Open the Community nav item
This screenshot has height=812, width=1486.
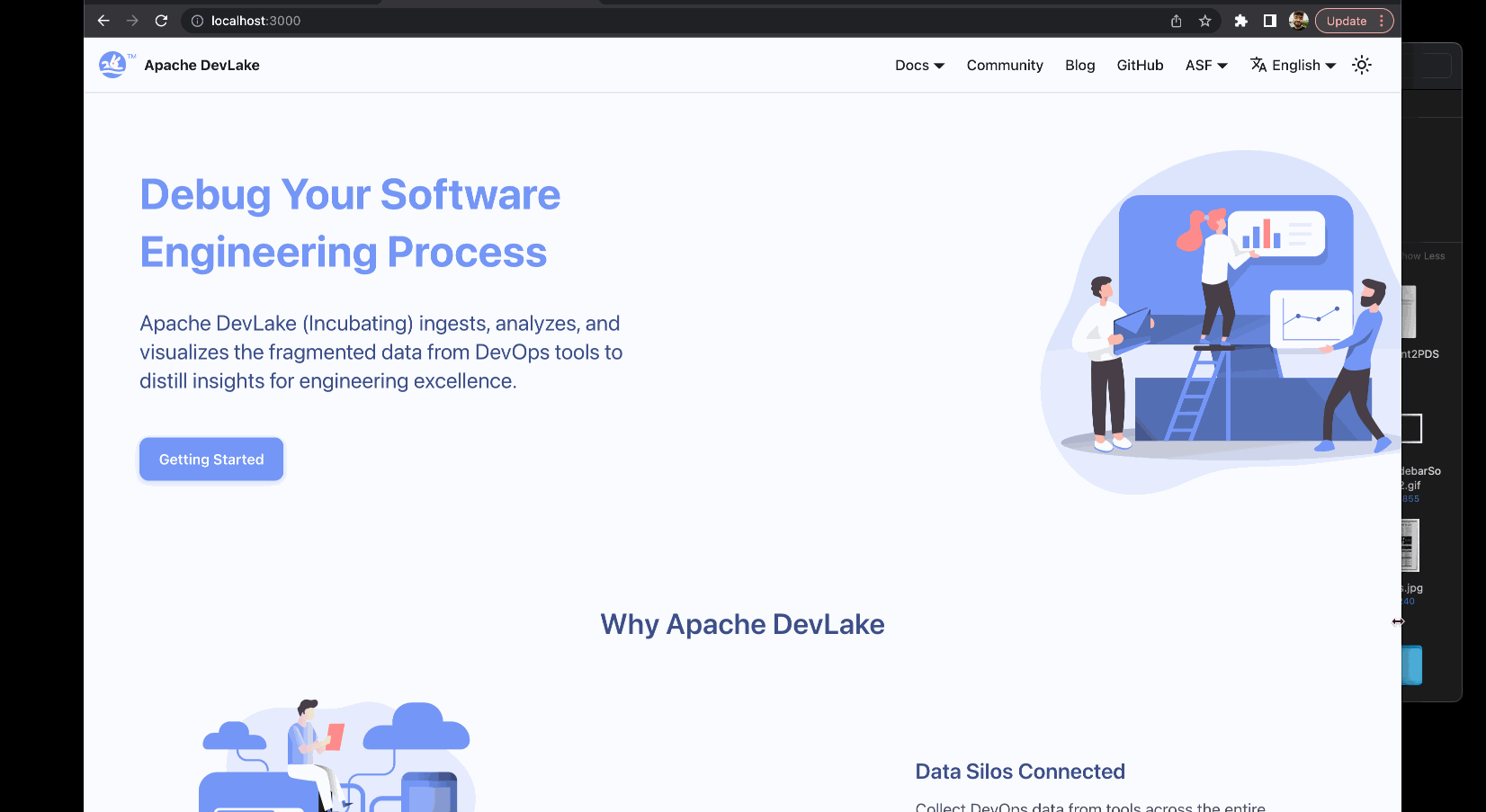pos(1005,65)
